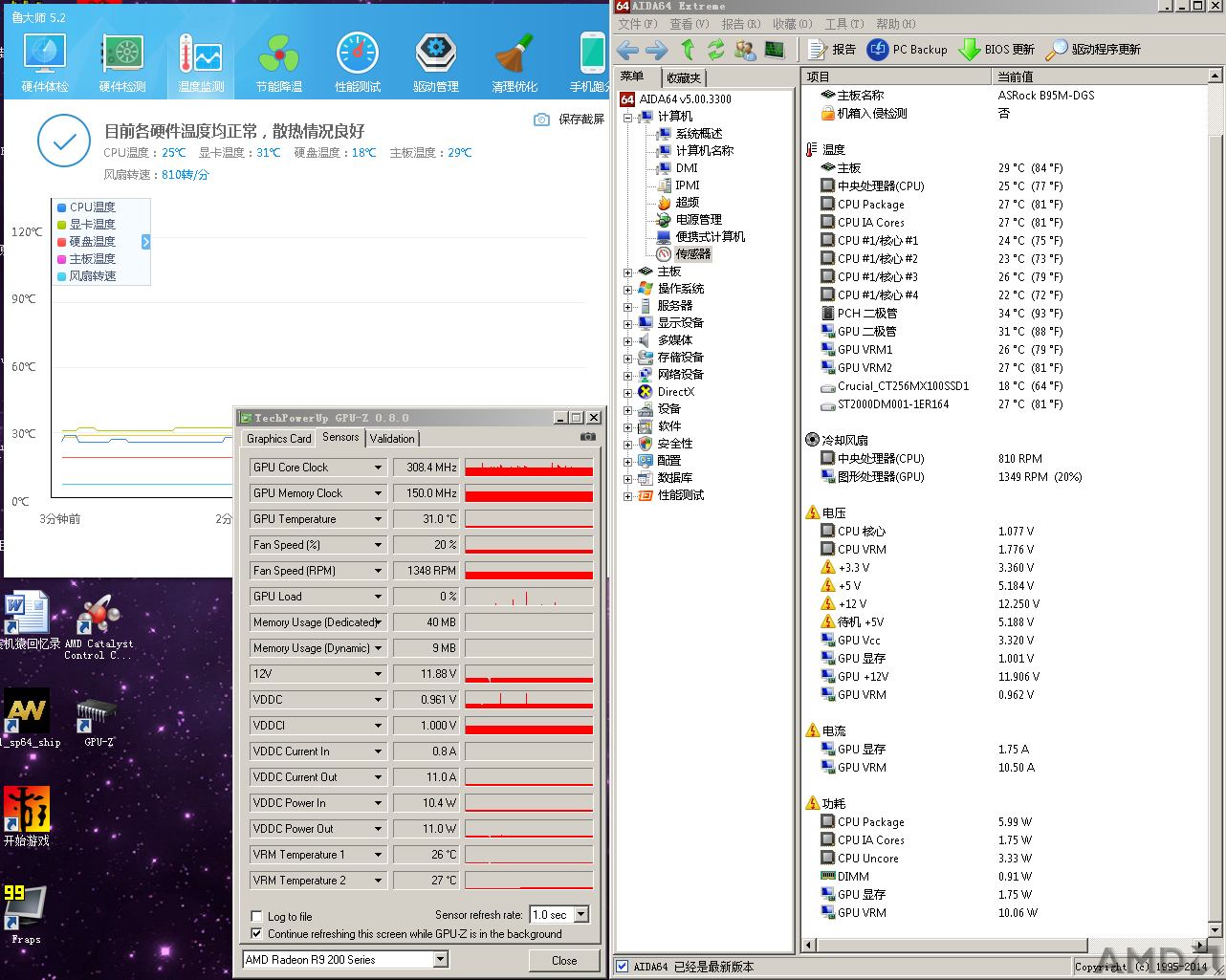Open 清理优化 broom icon
Image resolution: width=1226 pixels, height=980 pixels.
[x=514, y=62]
